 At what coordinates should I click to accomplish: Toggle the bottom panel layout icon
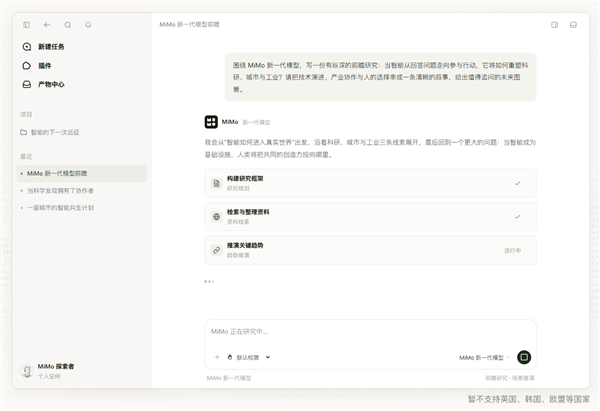(x=573, y=25)
